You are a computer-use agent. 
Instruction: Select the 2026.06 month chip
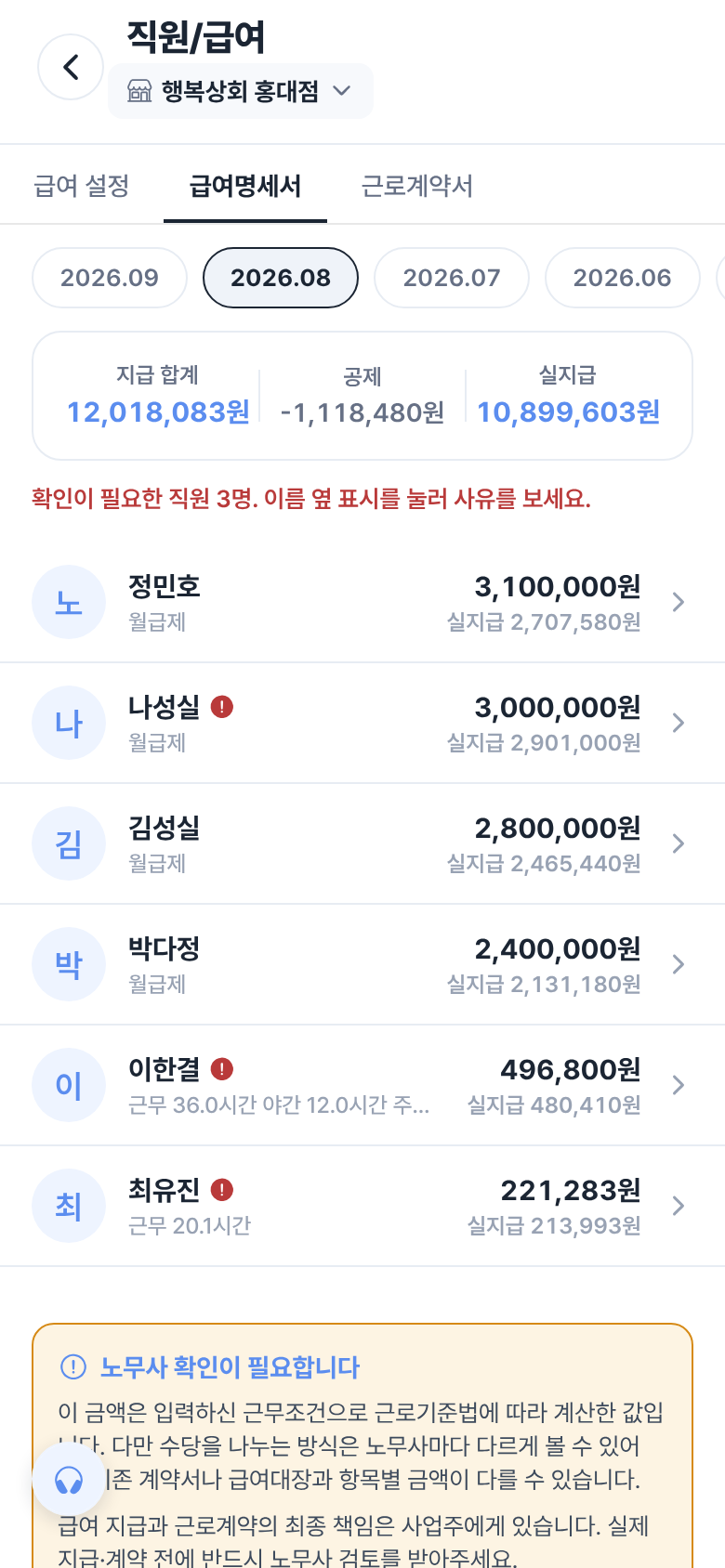[623, 278]
